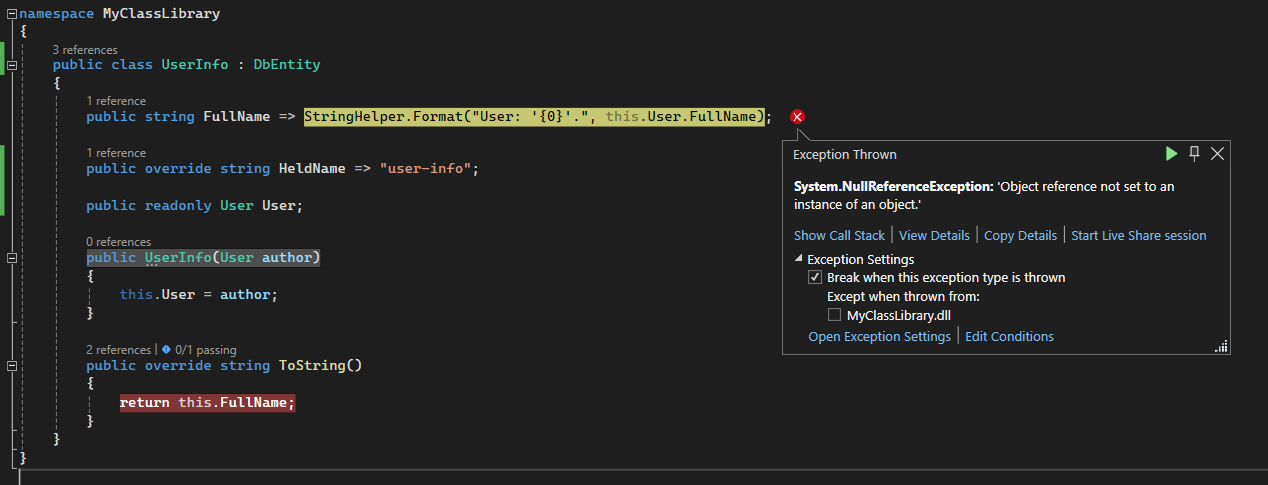
Task: Collapse the Exception Settings section
Action: [799, 260]
